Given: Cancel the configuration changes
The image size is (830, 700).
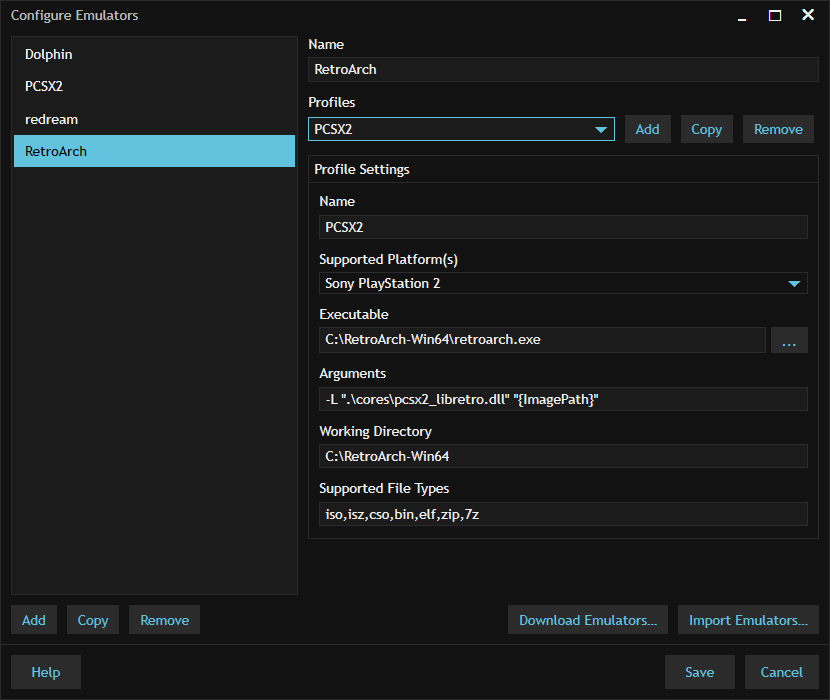Looking at the screenshot, I should [x=782, y=672].
